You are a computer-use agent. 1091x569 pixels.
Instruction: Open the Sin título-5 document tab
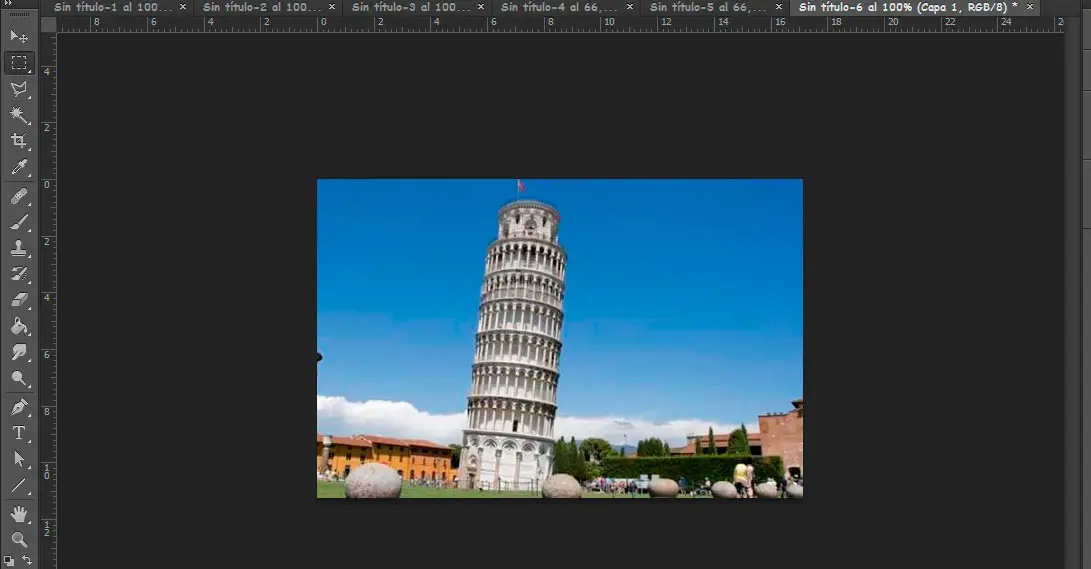pos(708,7)
